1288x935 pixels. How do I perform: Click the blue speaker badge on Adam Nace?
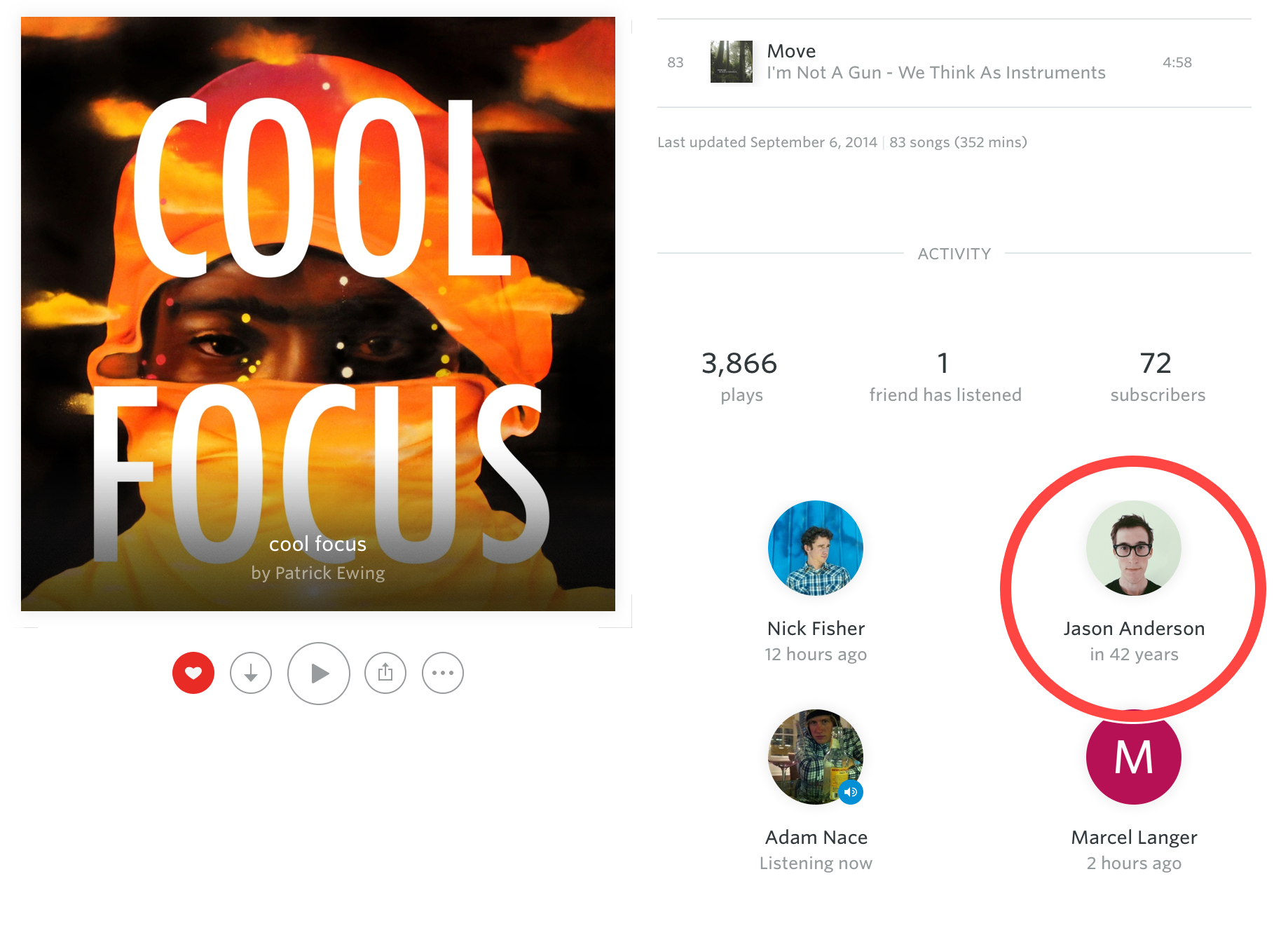click(851, 792)
